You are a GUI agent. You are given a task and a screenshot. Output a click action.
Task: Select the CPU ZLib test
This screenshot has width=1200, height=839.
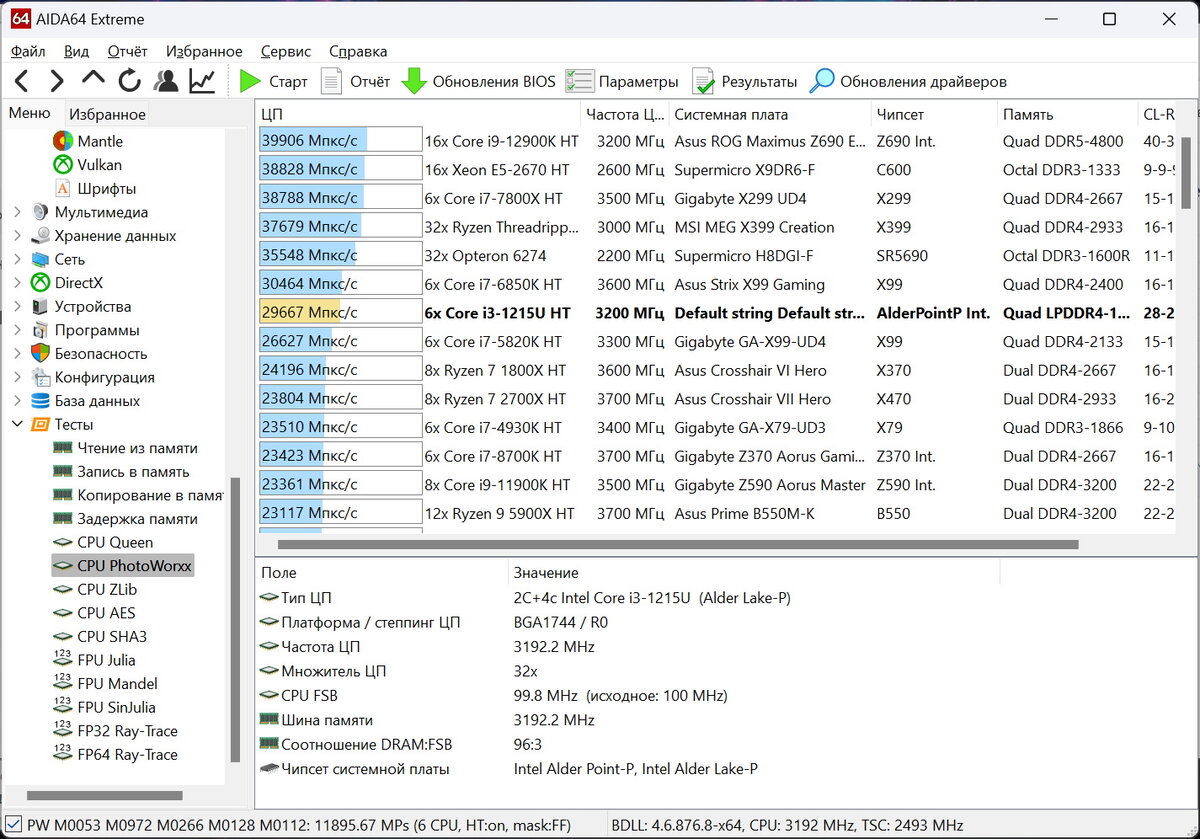coord(95,589)
